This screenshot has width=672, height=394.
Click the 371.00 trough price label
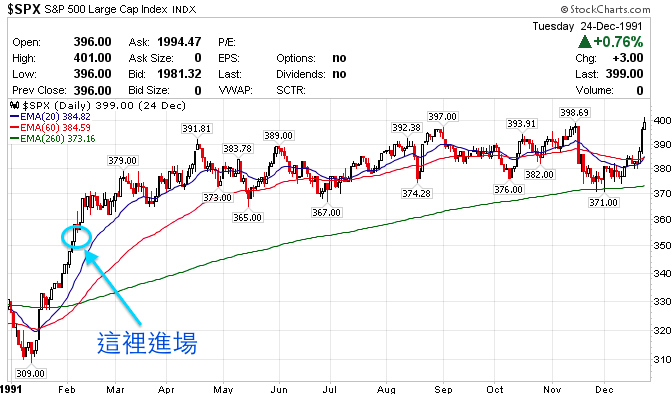[603, 202]
